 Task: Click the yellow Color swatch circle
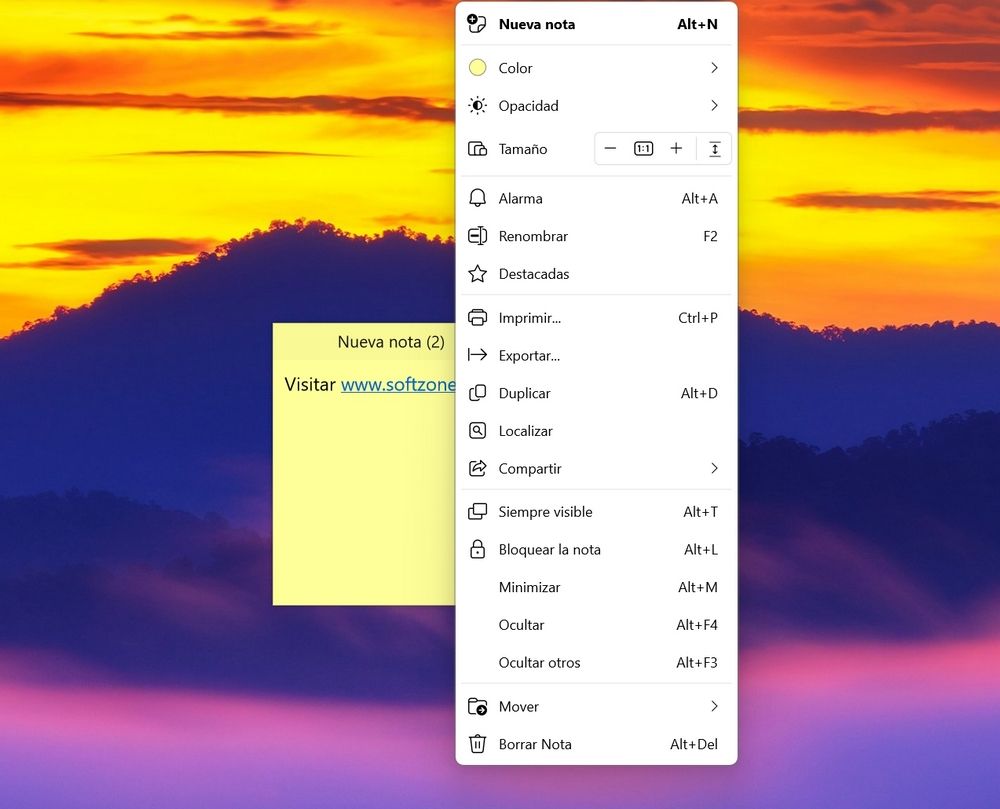tap(478, 68)
